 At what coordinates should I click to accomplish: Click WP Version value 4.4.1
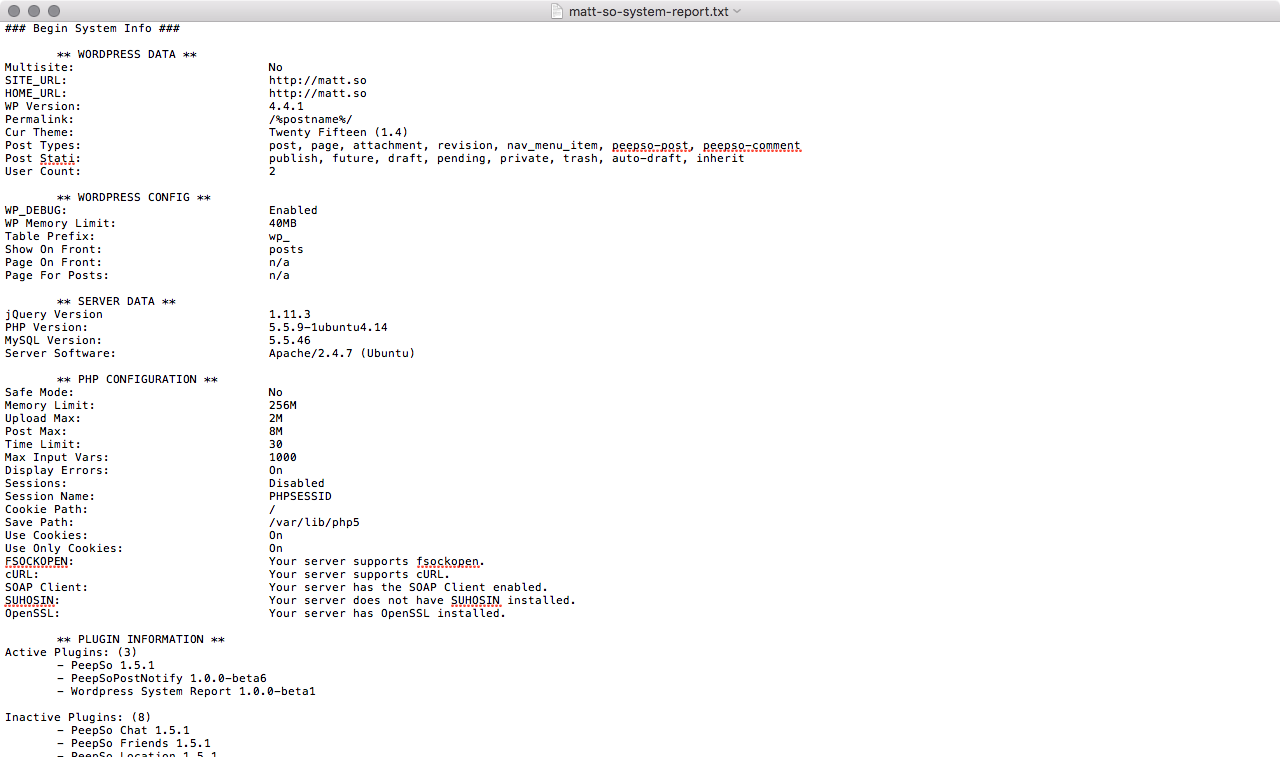pyautogui.click(x=286, y=106)
